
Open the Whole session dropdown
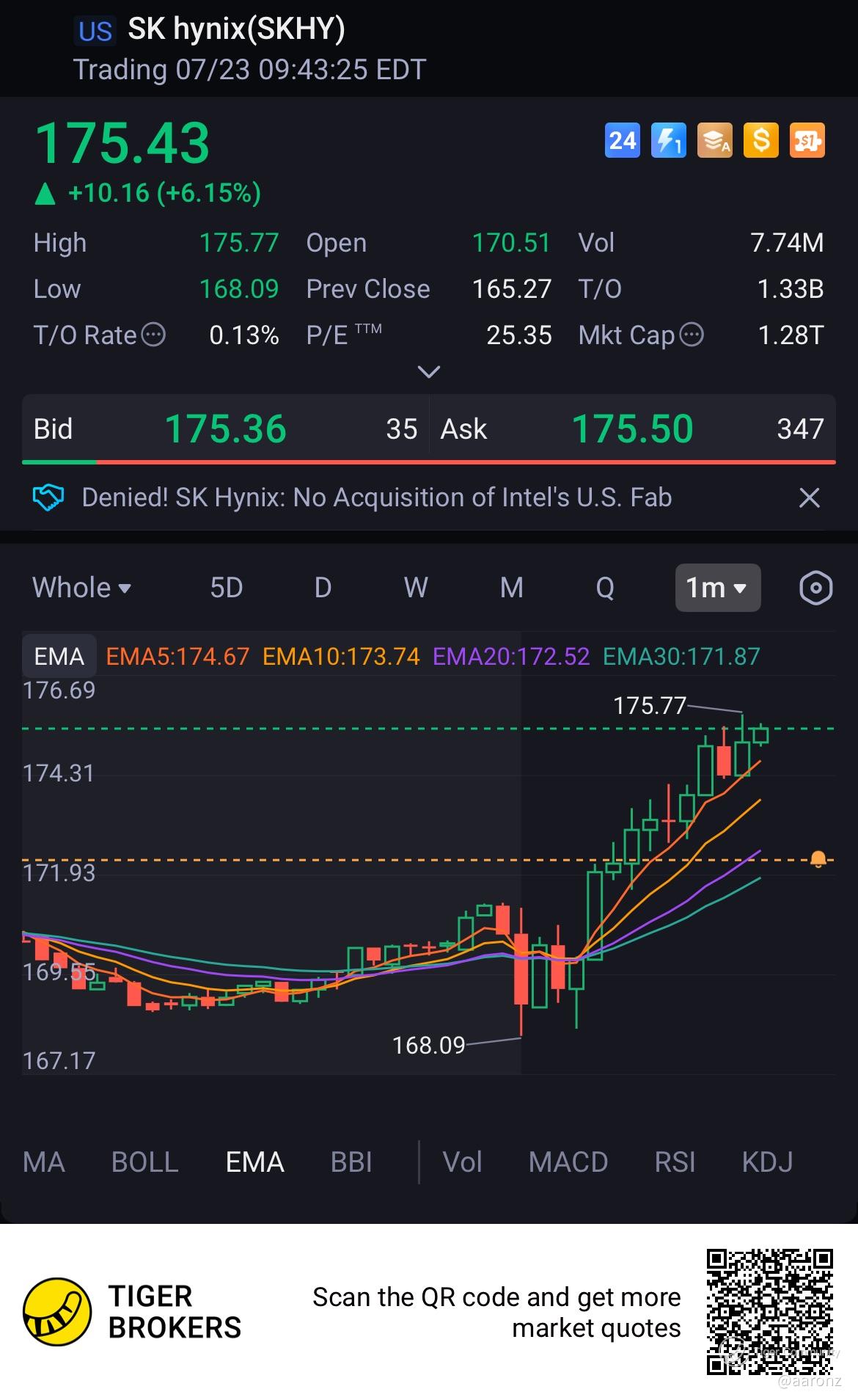[x=81, y=588]
